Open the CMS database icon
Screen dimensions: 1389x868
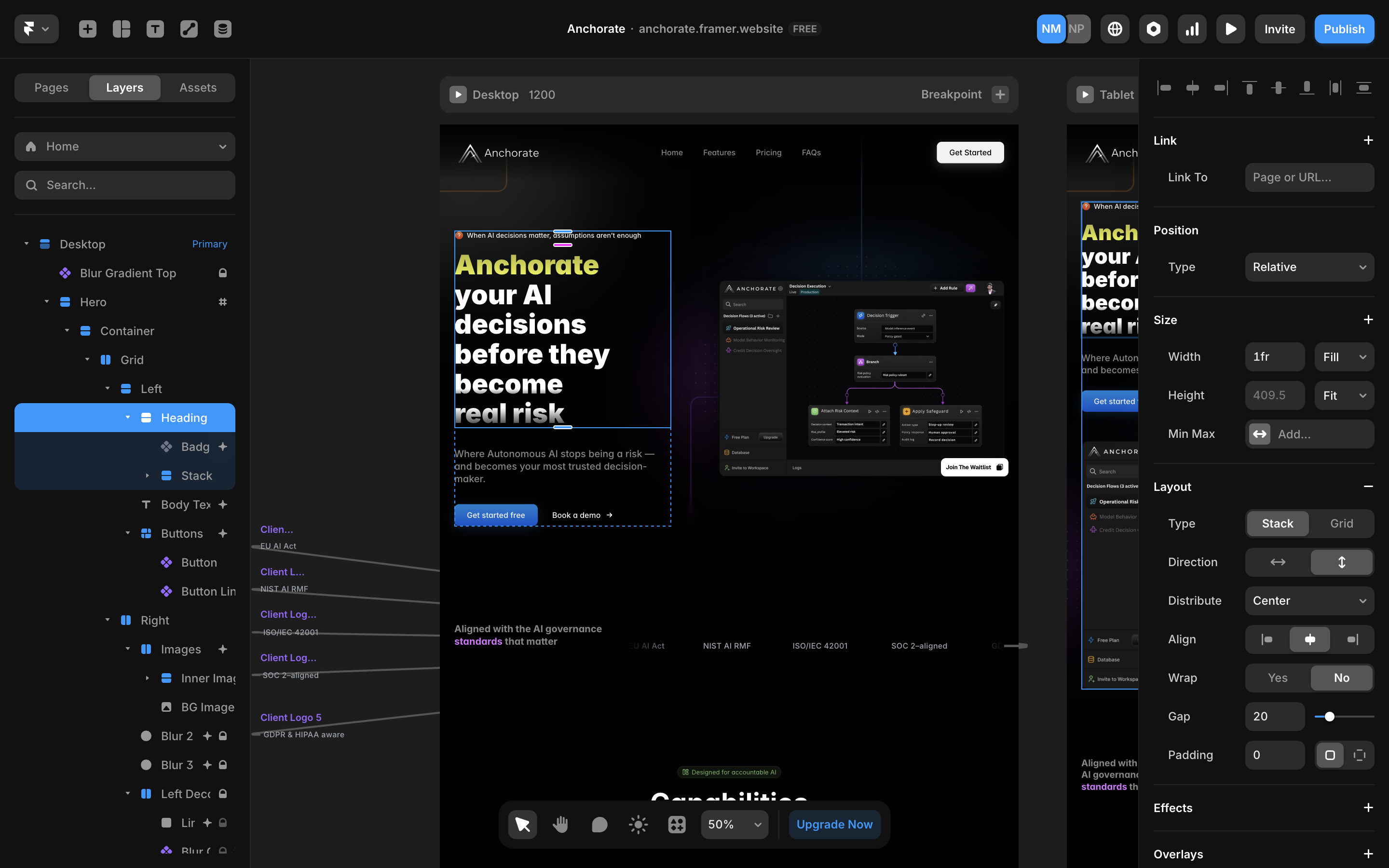point(223,29)
